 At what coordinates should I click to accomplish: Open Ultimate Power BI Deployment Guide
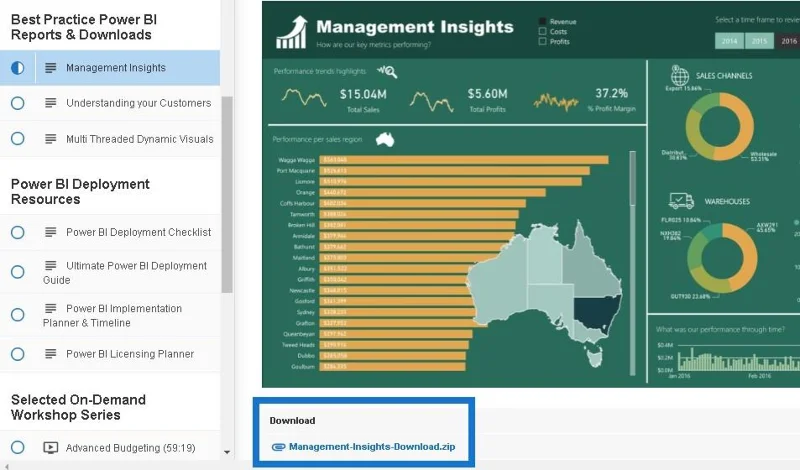coord(125,273)
